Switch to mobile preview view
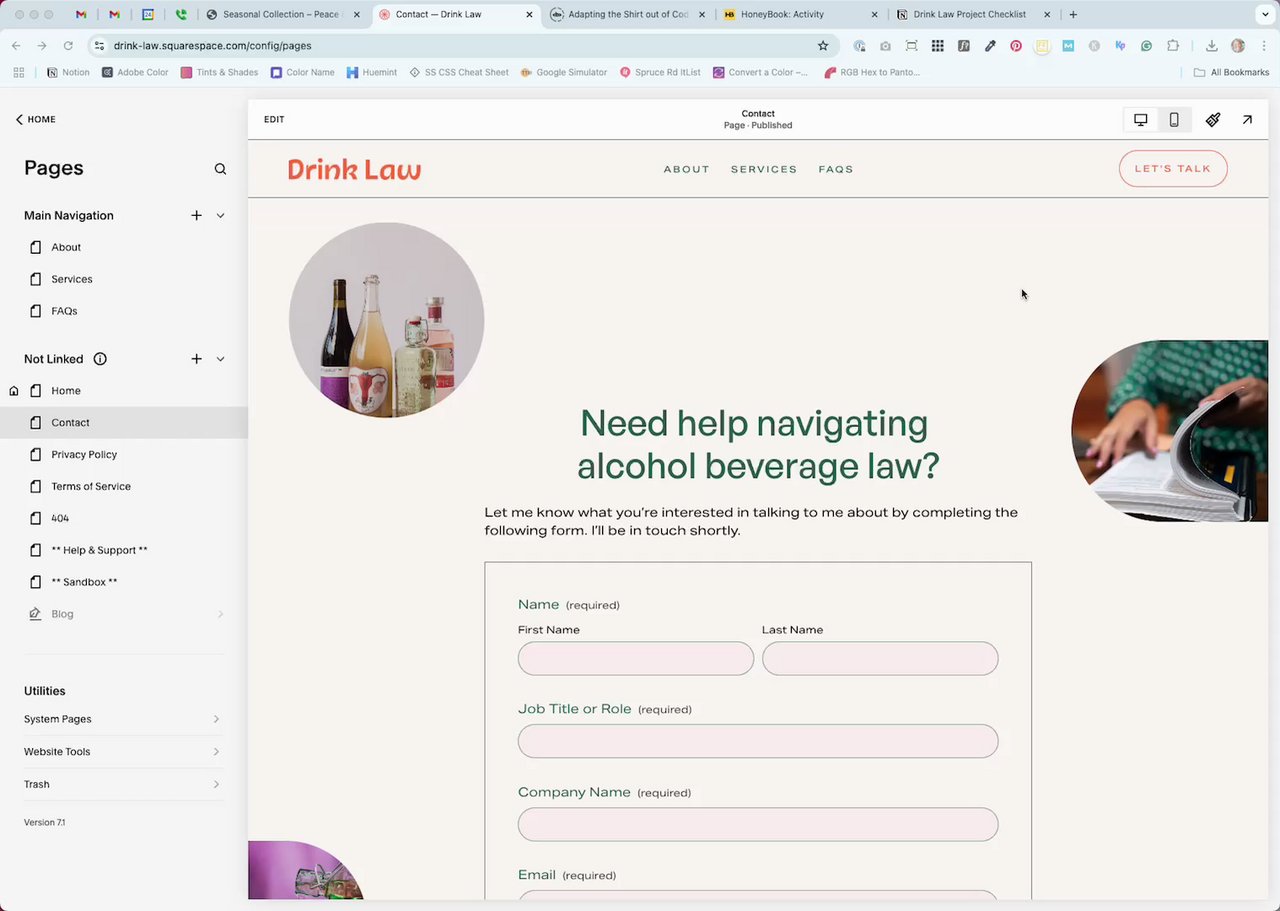Screen dimensions: 1280x911 coord(1174,120)
